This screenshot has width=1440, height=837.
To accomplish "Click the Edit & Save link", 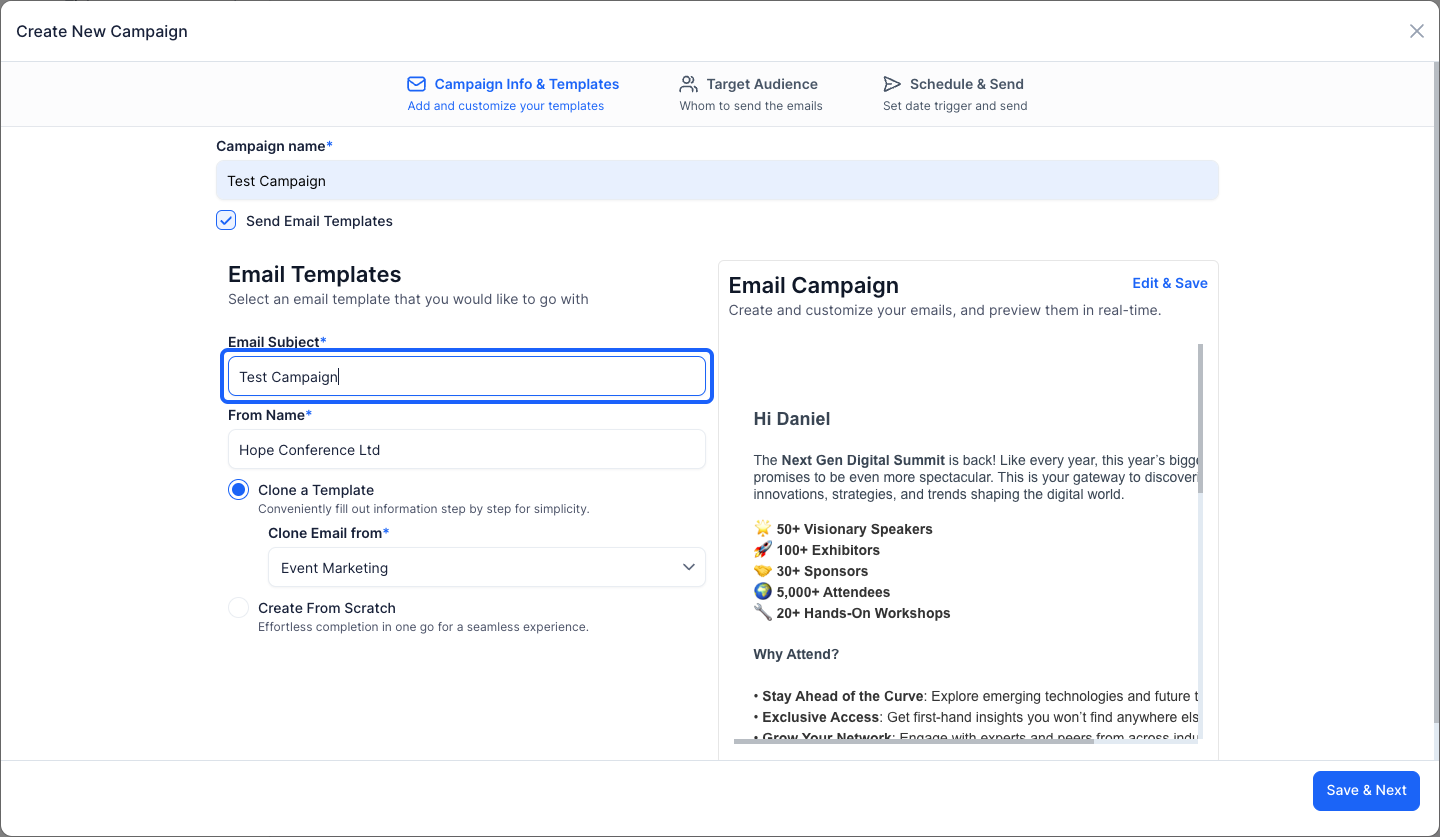I will [1170, 283].
